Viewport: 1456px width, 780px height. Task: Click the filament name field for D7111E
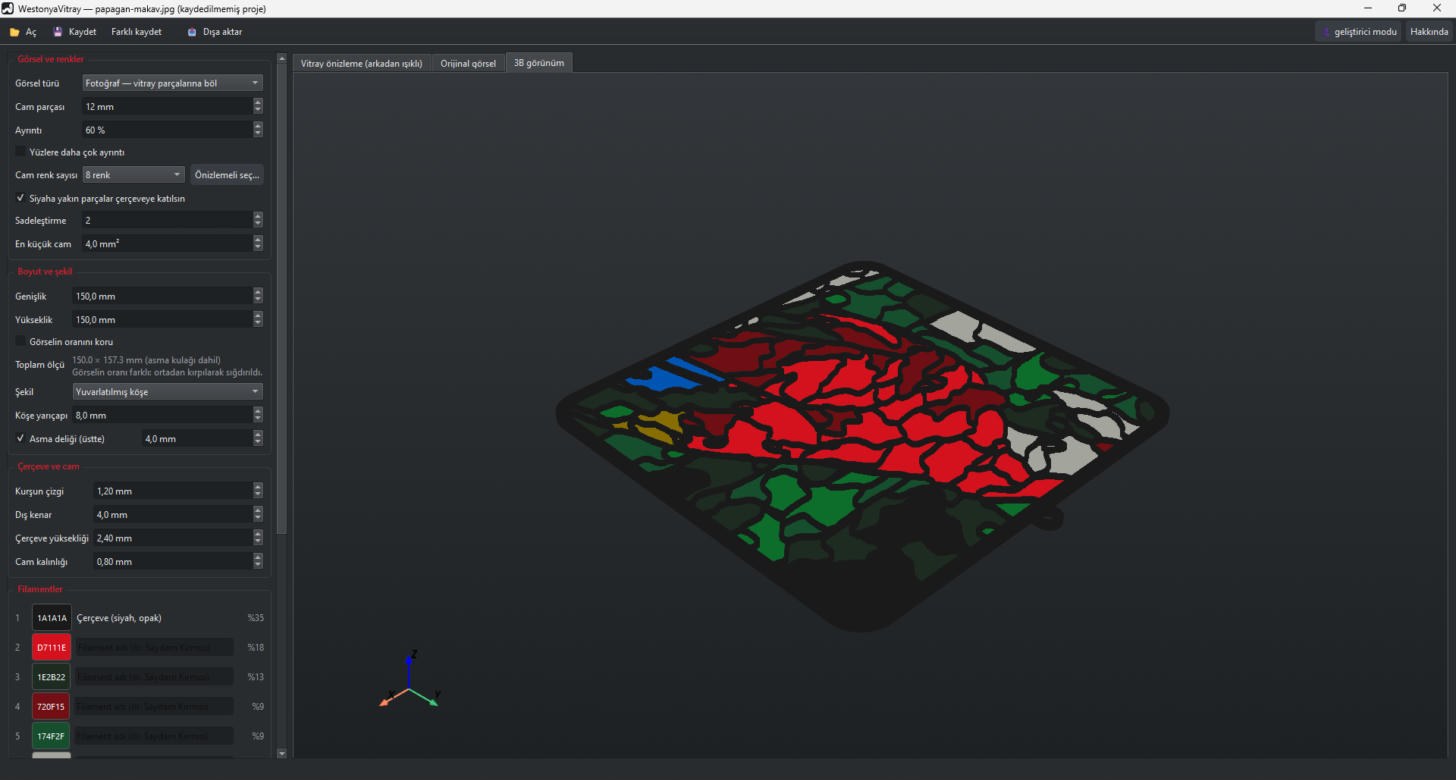click(x=154, y=647)
